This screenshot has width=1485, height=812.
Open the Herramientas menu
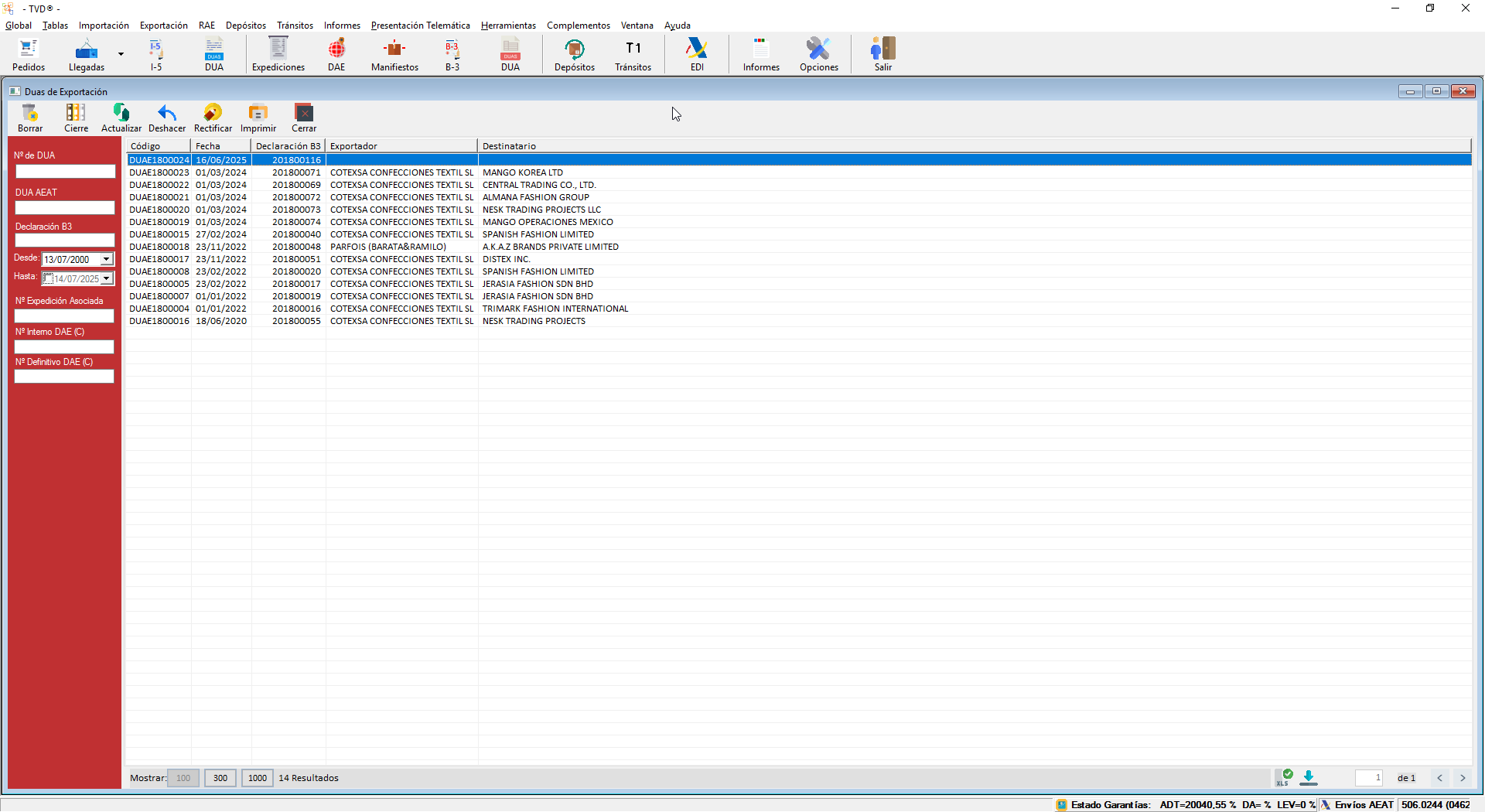(x=508, y=26)
